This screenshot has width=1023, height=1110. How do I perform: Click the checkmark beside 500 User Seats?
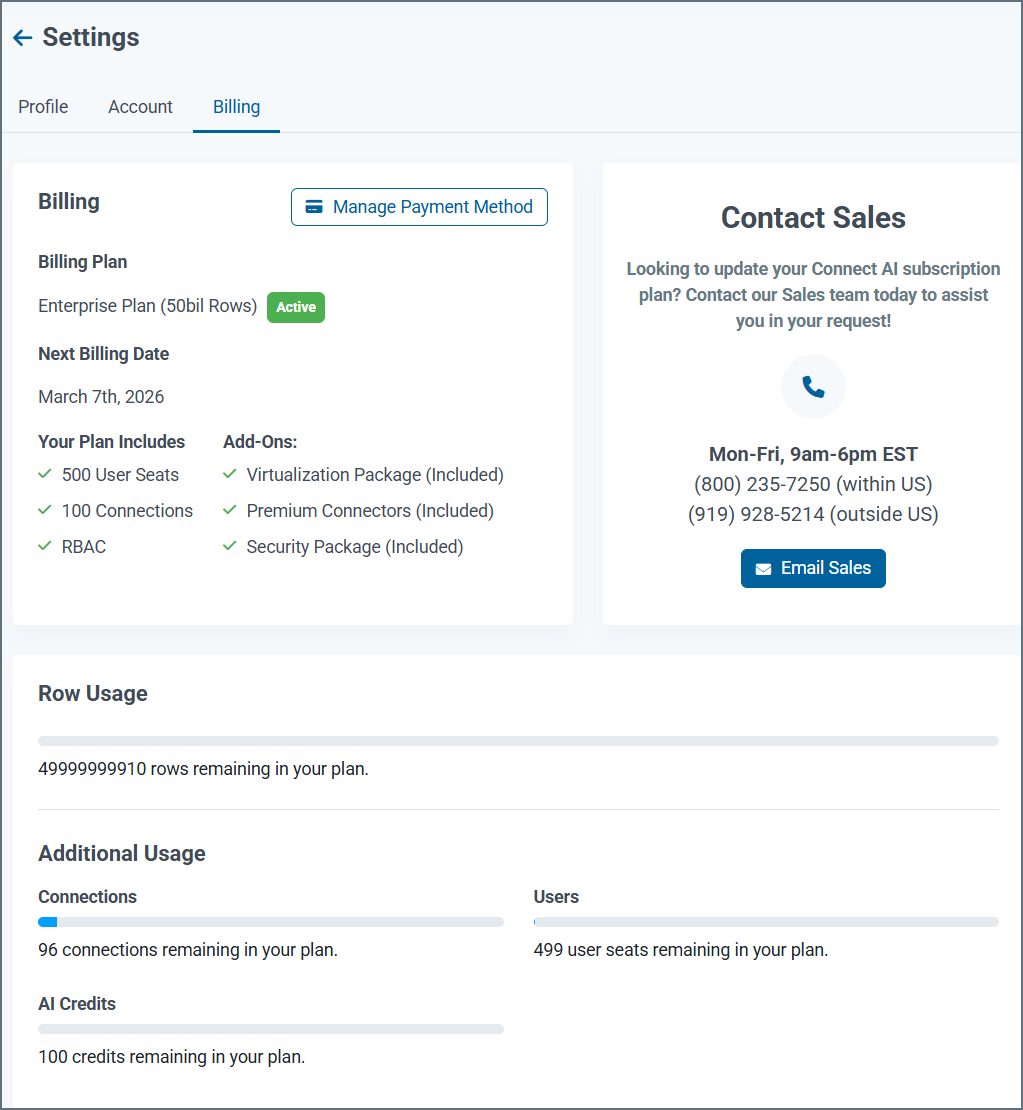[45, 474]
